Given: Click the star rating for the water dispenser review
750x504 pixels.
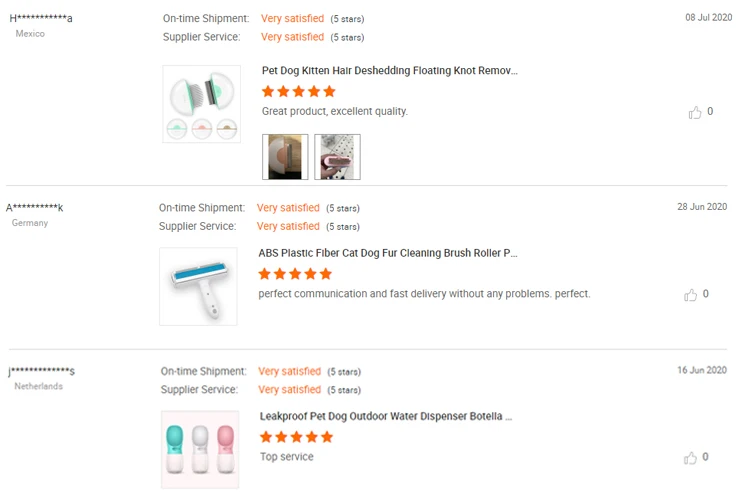Looking at the screenshot, I should click(296, 437).
